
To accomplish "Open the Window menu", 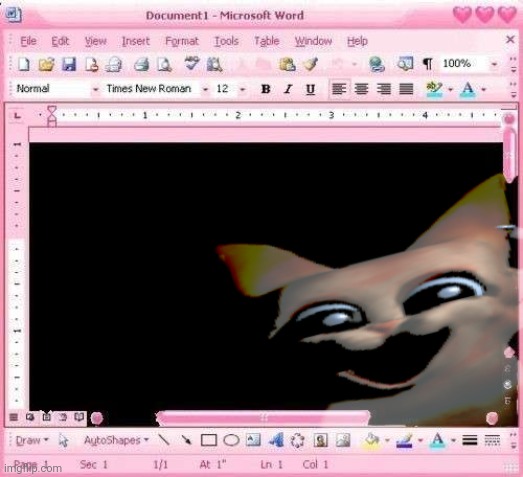I will tap(313, 41).
